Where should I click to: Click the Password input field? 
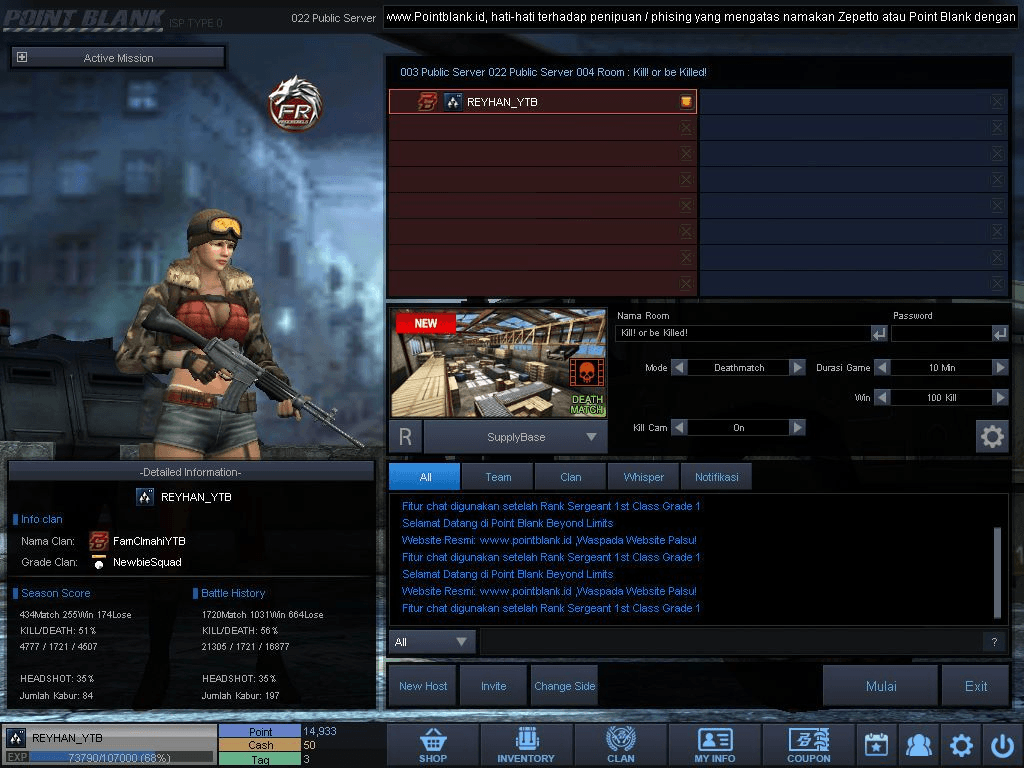[x=941, y=333]
